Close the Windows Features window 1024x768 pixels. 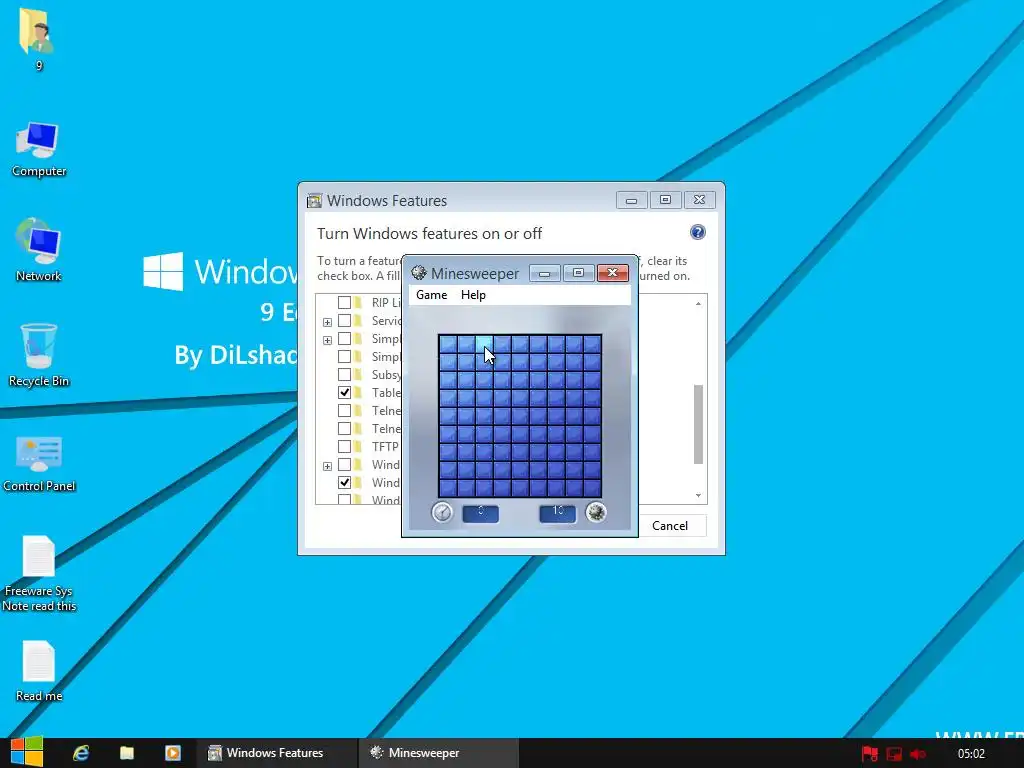coord(699,200)
